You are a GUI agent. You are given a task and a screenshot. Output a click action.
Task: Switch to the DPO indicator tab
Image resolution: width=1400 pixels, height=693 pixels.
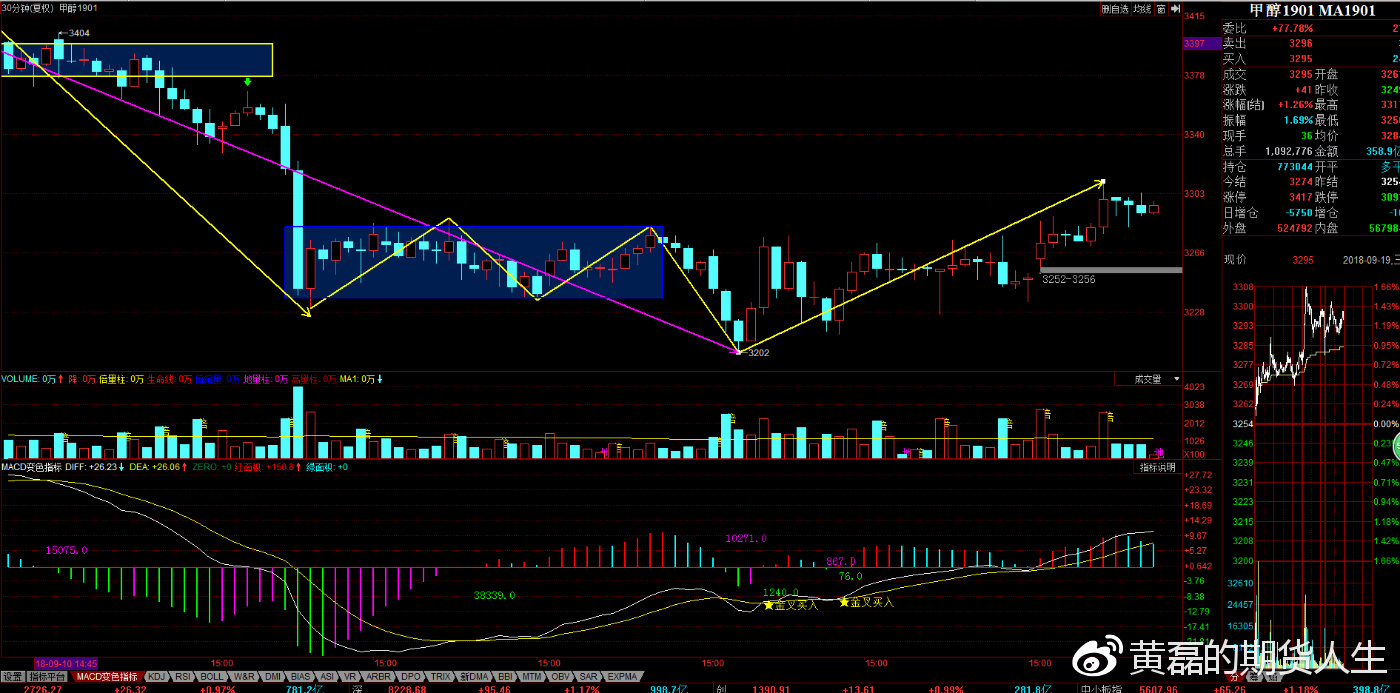pos(411,677)
